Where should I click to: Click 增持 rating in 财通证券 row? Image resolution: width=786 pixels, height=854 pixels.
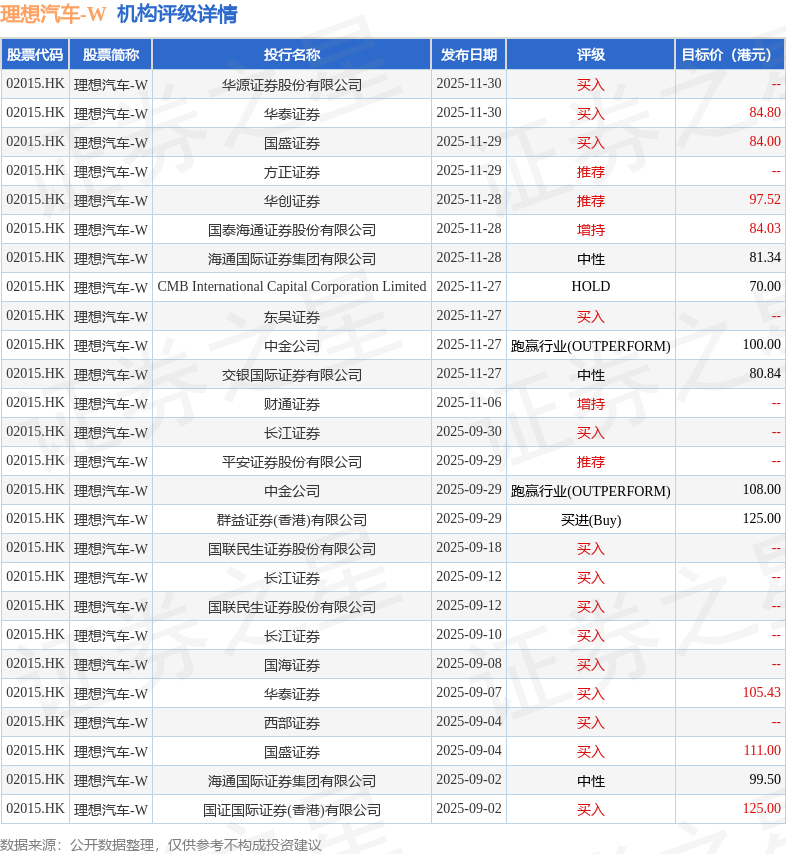(x=590, y=404)
